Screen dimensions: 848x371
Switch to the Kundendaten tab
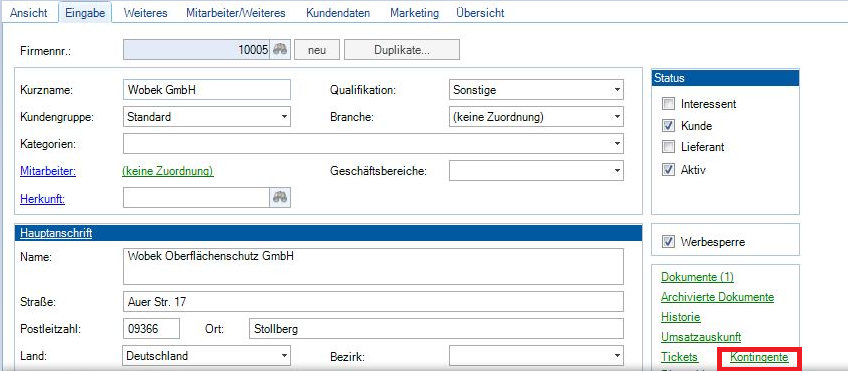[338, 13]
